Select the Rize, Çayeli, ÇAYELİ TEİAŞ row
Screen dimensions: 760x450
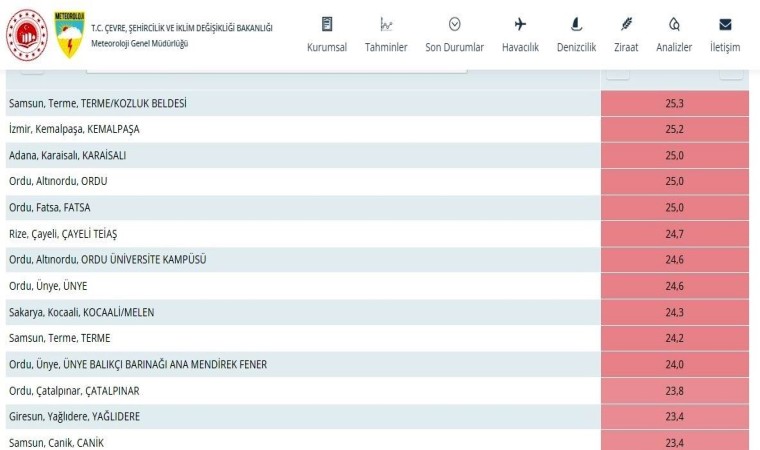click(63, 233)
